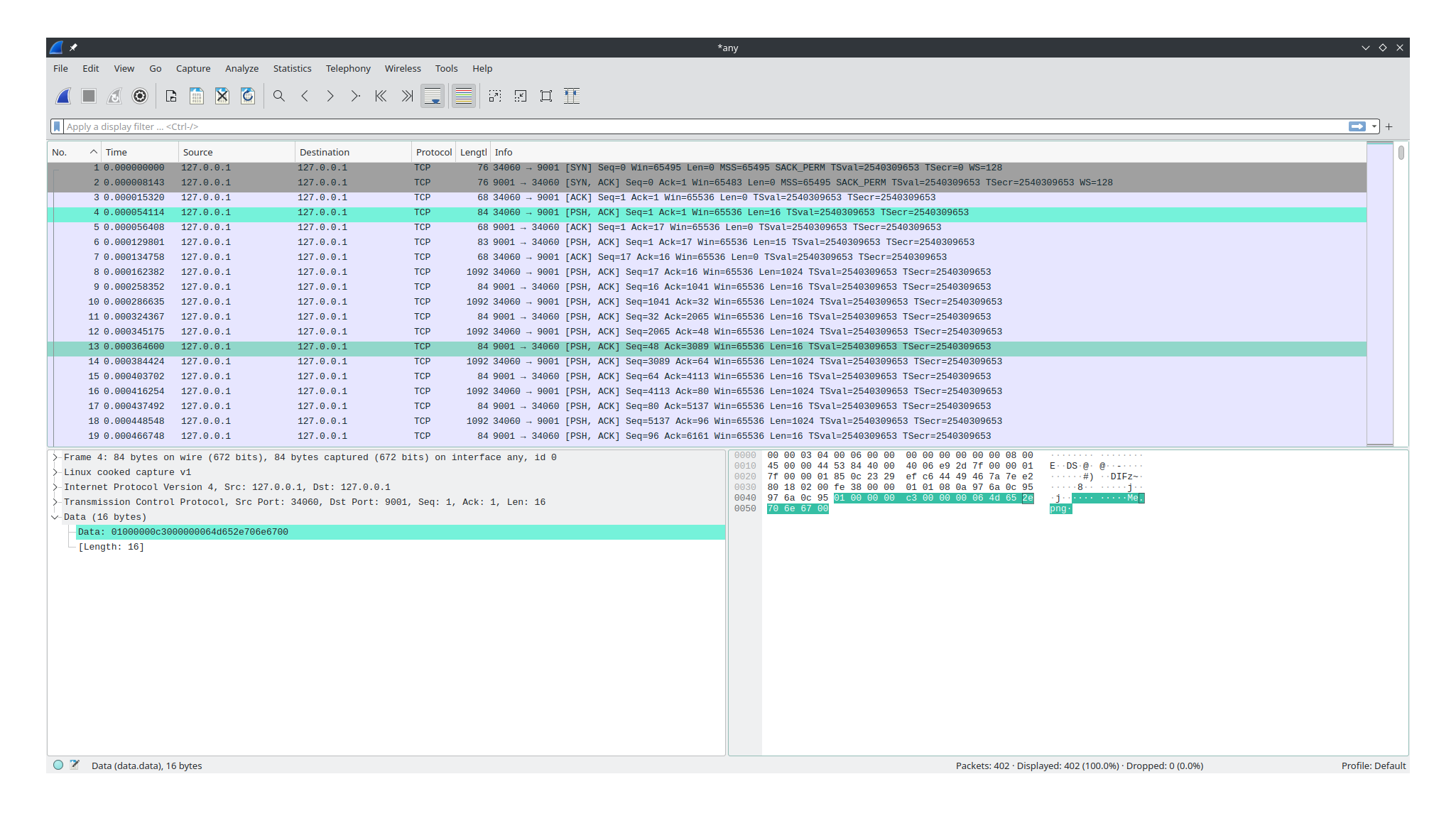Restart the current capture
Viewport: 1456px width, 828px height.
point(114,96)
